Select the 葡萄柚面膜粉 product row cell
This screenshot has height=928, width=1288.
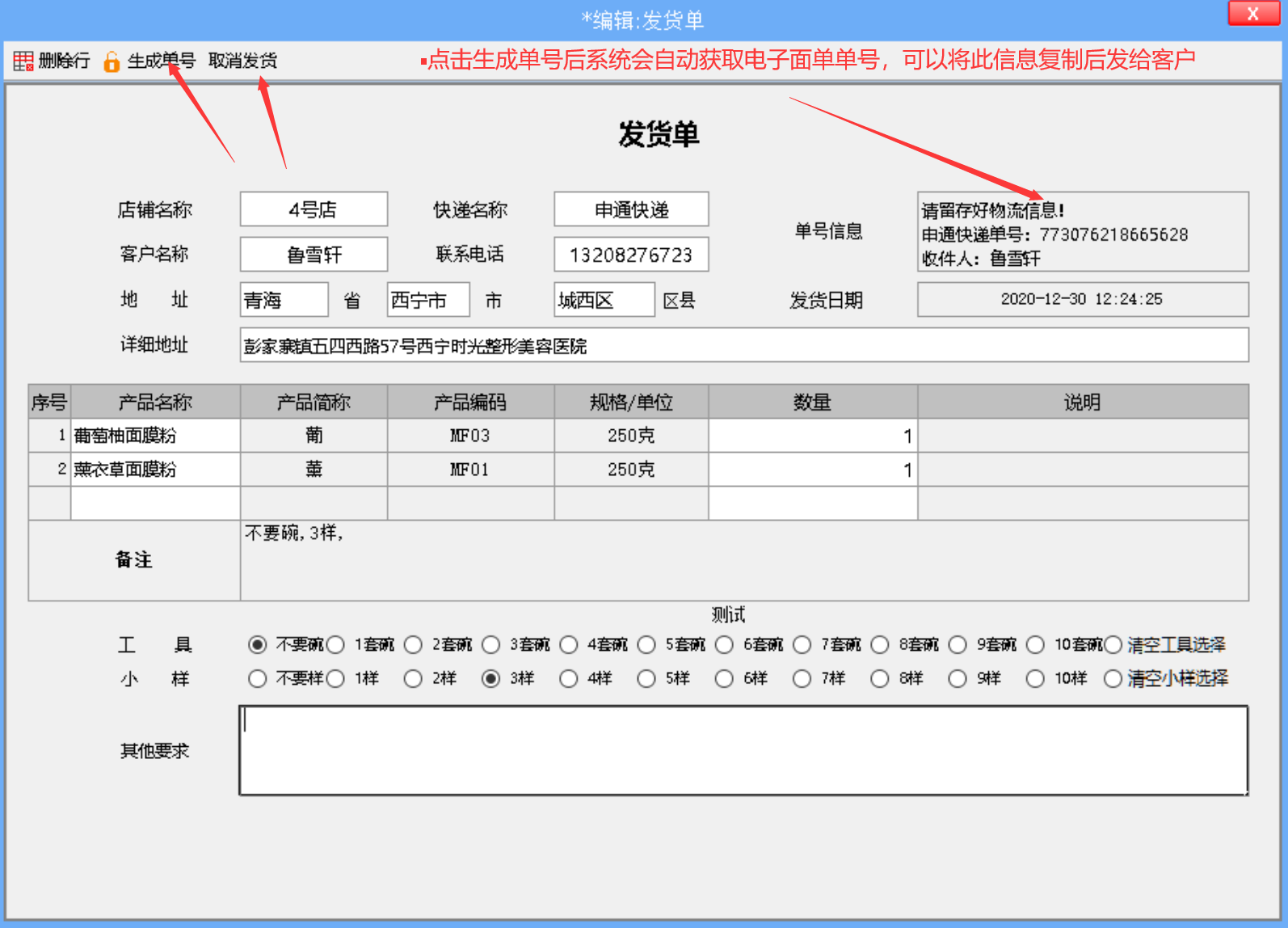[155, 436]
